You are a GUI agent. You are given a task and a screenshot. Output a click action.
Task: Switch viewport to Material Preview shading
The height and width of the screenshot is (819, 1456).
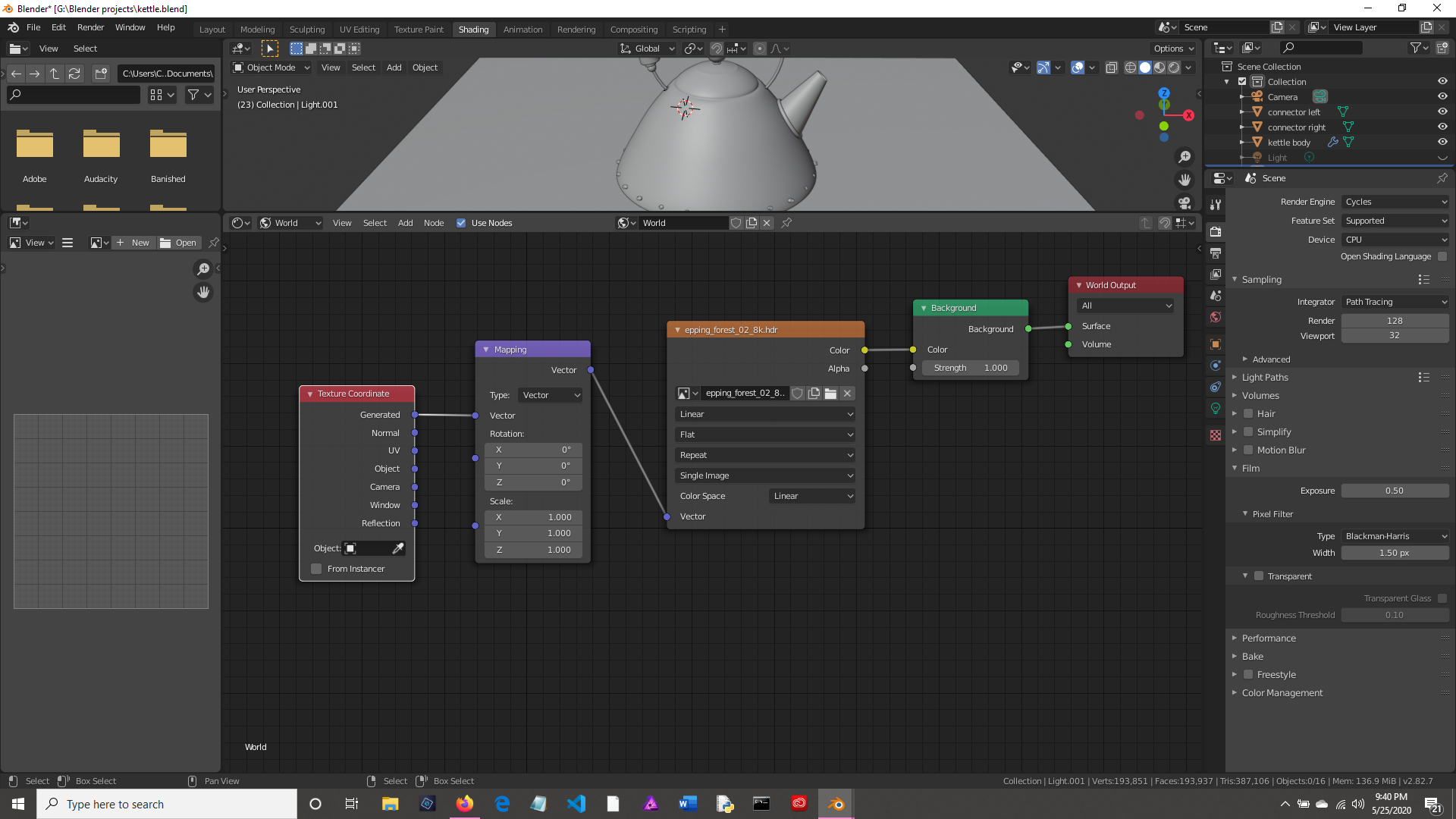tap(1159, 67)
